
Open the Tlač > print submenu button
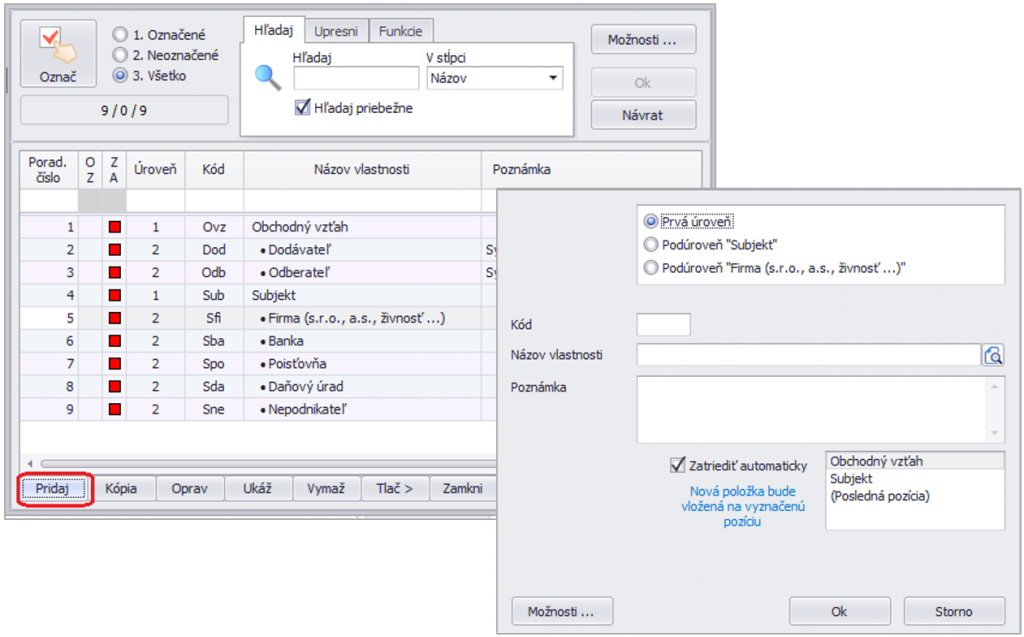394,489
